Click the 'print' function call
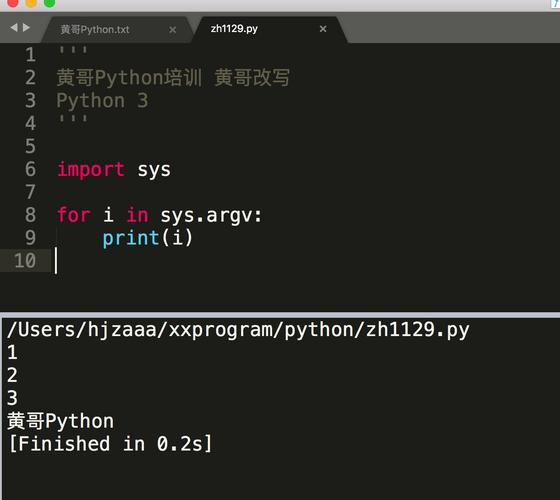Screen dimensions: 560x500 tap(131, 238)
